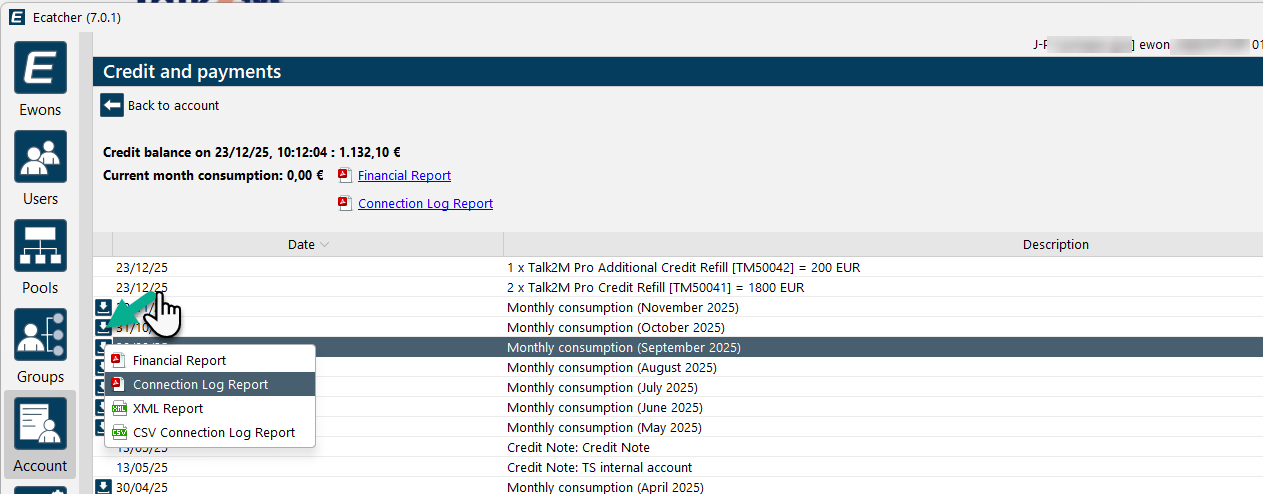
Task: Choose Connection Log Report in popup menu
Action: [200, 384]
